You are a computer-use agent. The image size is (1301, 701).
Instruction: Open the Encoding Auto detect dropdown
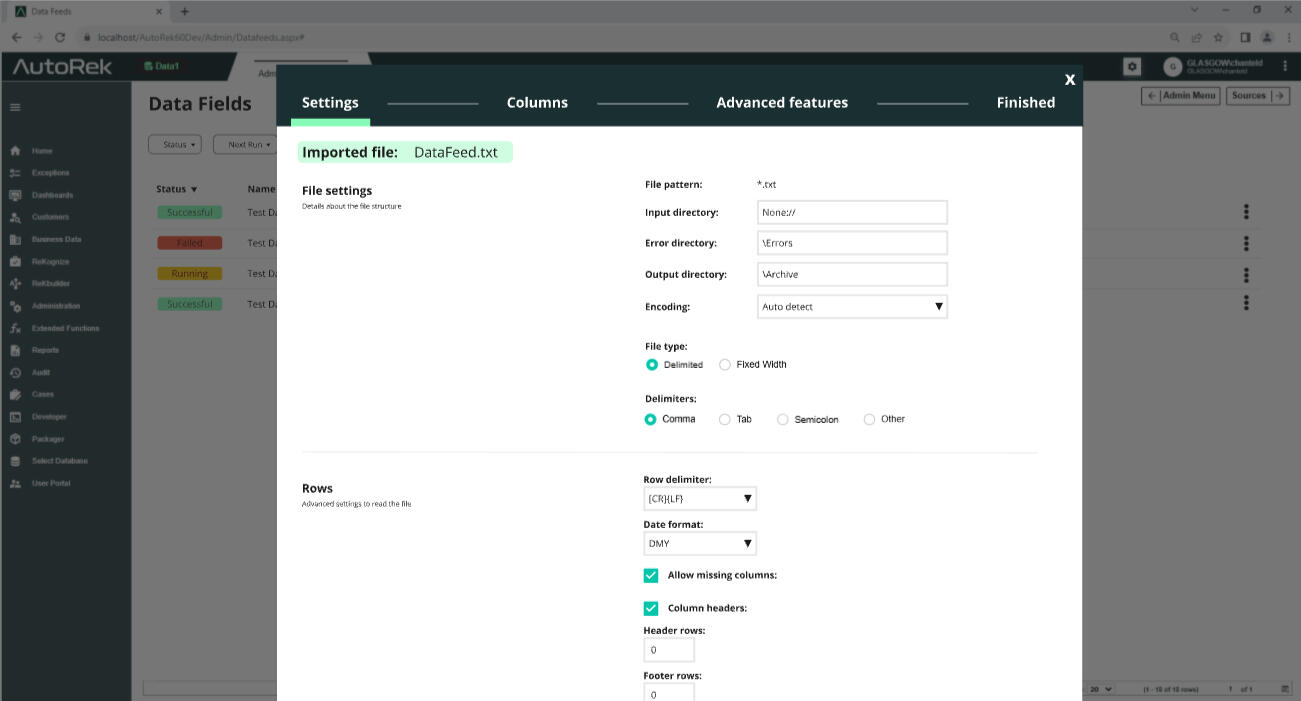[852, 307]
